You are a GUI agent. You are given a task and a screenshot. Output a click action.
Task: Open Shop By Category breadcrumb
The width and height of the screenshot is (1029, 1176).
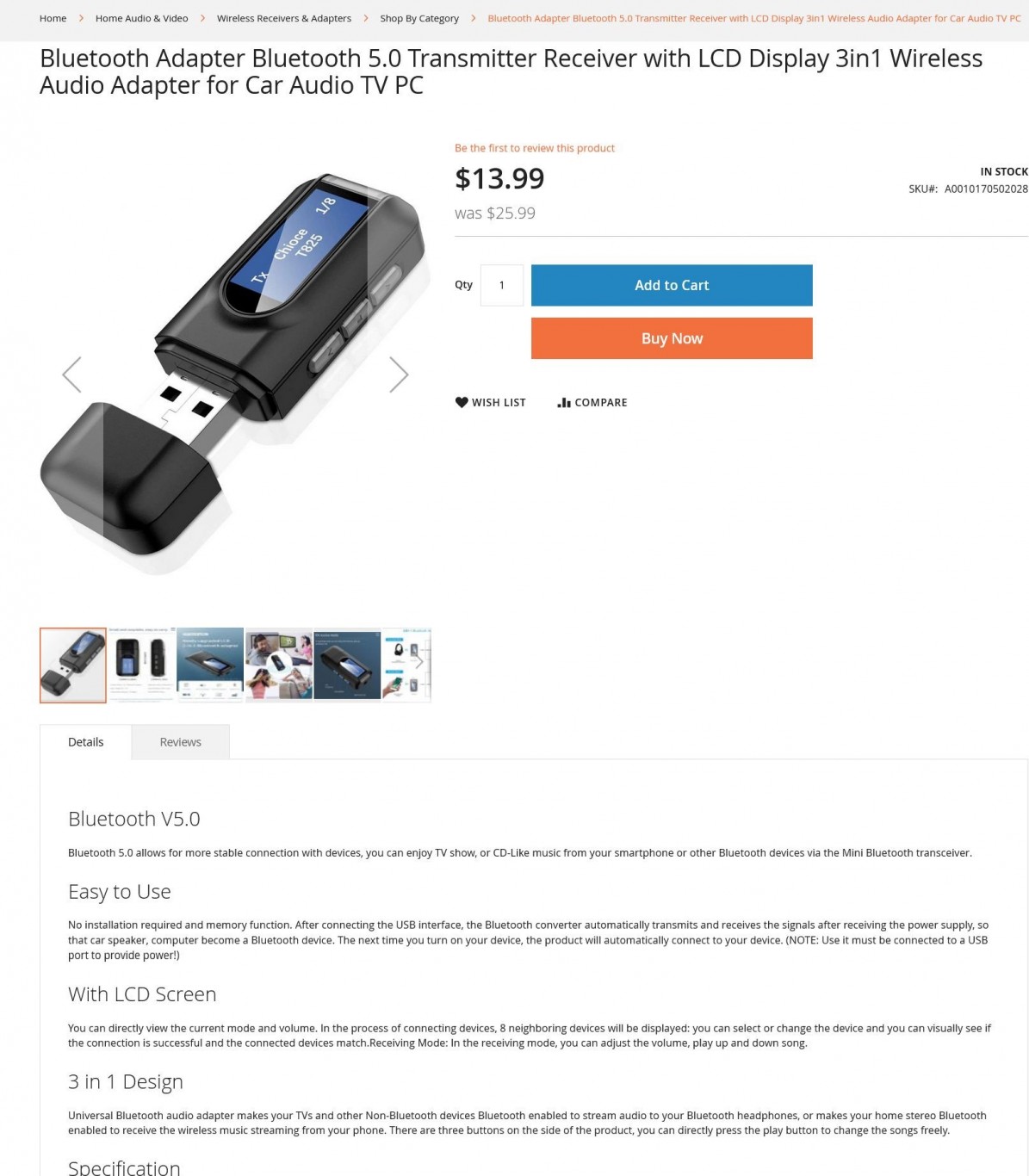click(x=419, y=18)
